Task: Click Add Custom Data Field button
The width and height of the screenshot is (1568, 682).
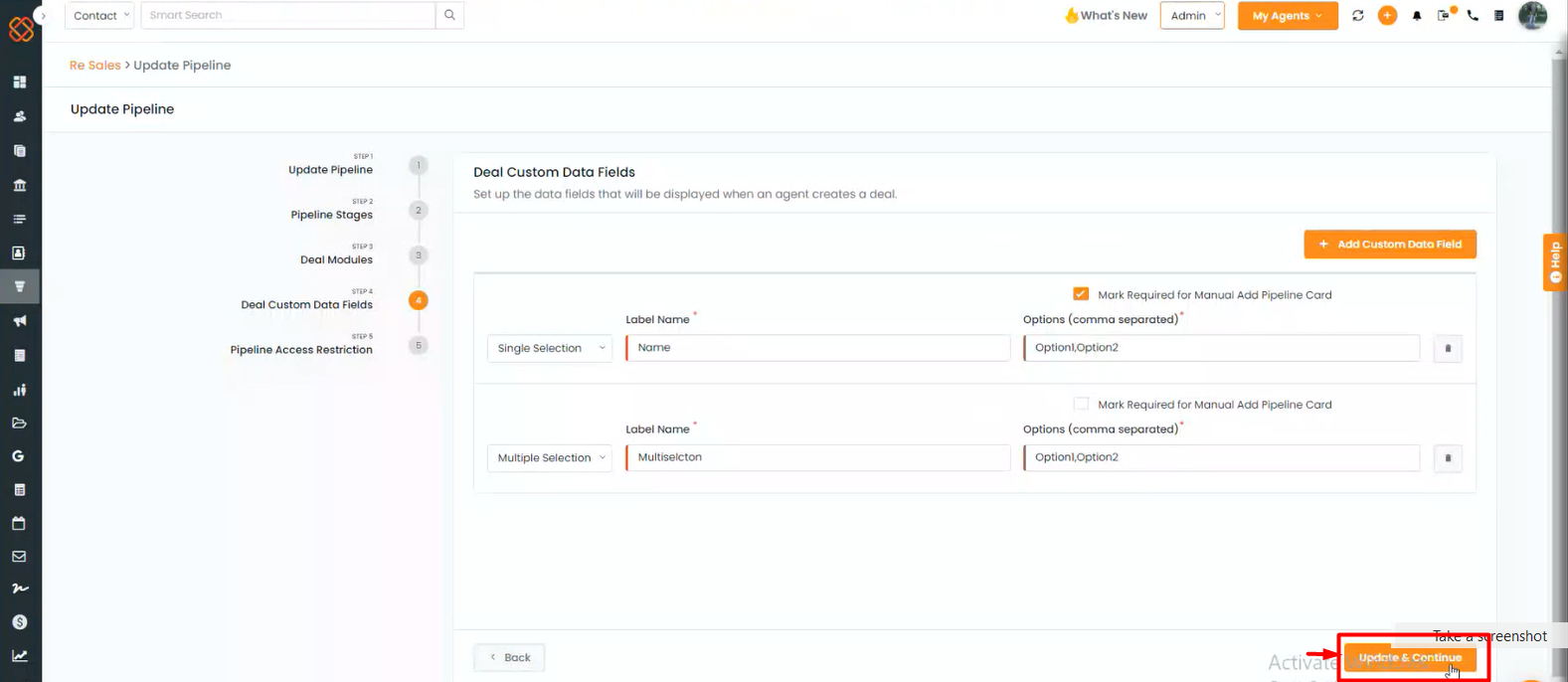Action: 1389,245
